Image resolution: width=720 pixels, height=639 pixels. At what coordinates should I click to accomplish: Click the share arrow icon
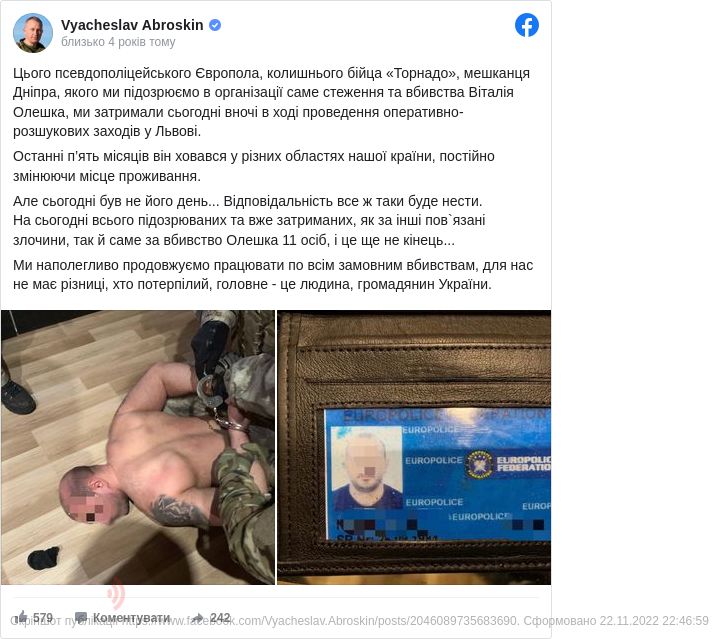[198, 617]
